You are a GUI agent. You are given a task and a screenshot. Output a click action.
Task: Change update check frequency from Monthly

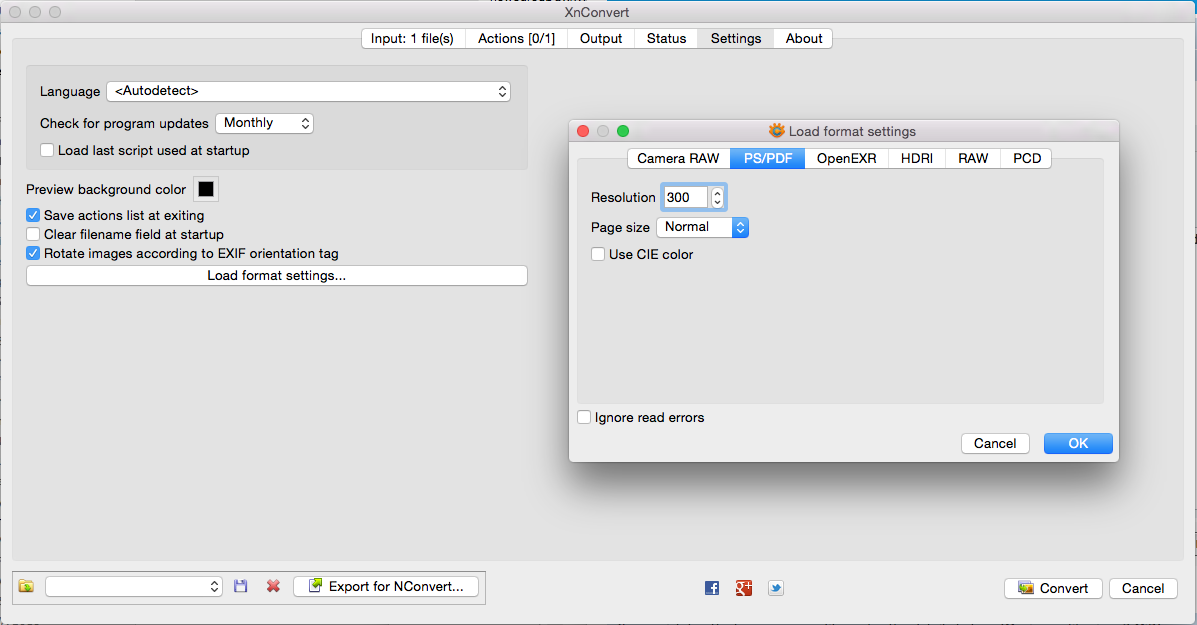click(x=264, y=123)
